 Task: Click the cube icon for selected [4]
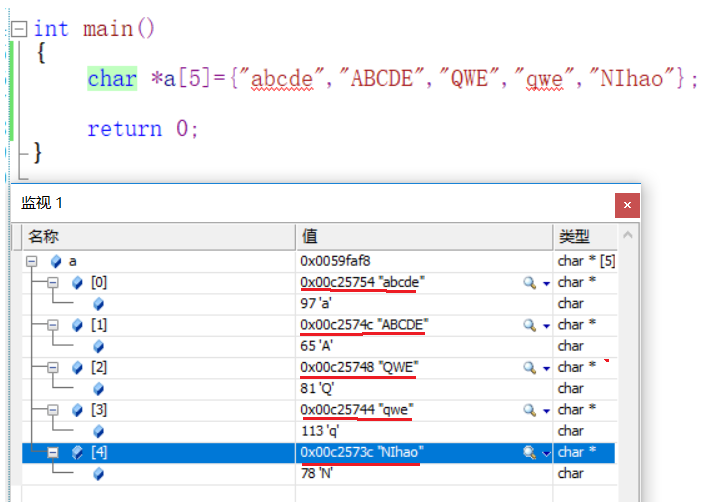tap(78, 453)
